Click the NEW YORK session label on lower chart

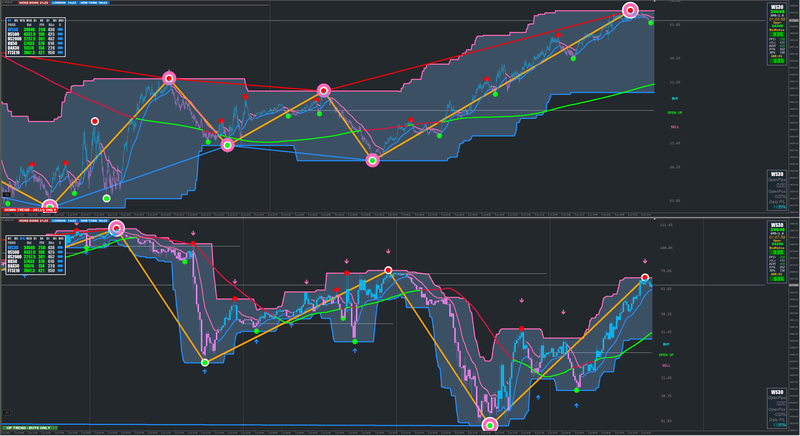click(x=94, y=221)
